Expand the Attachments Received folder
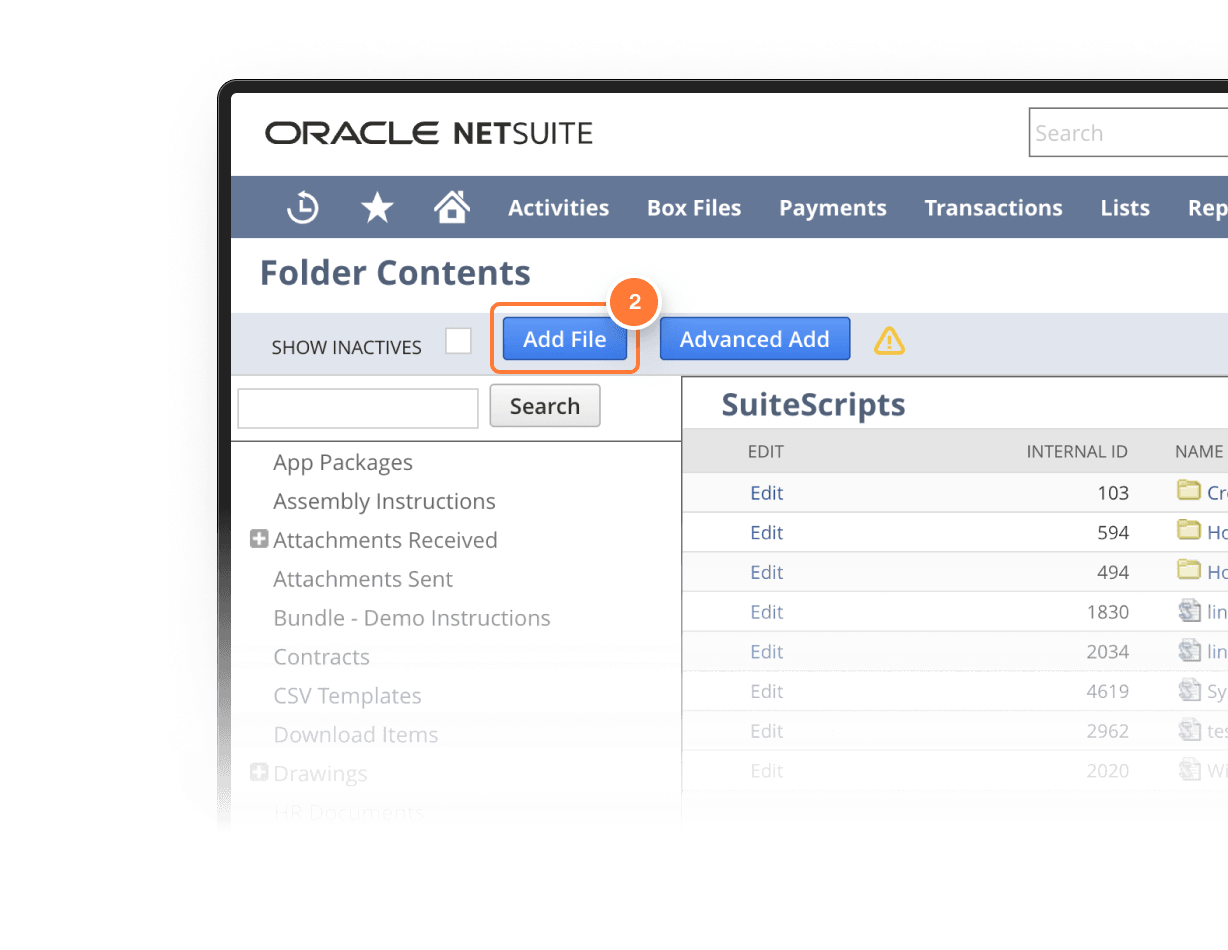 coord(259,539)
